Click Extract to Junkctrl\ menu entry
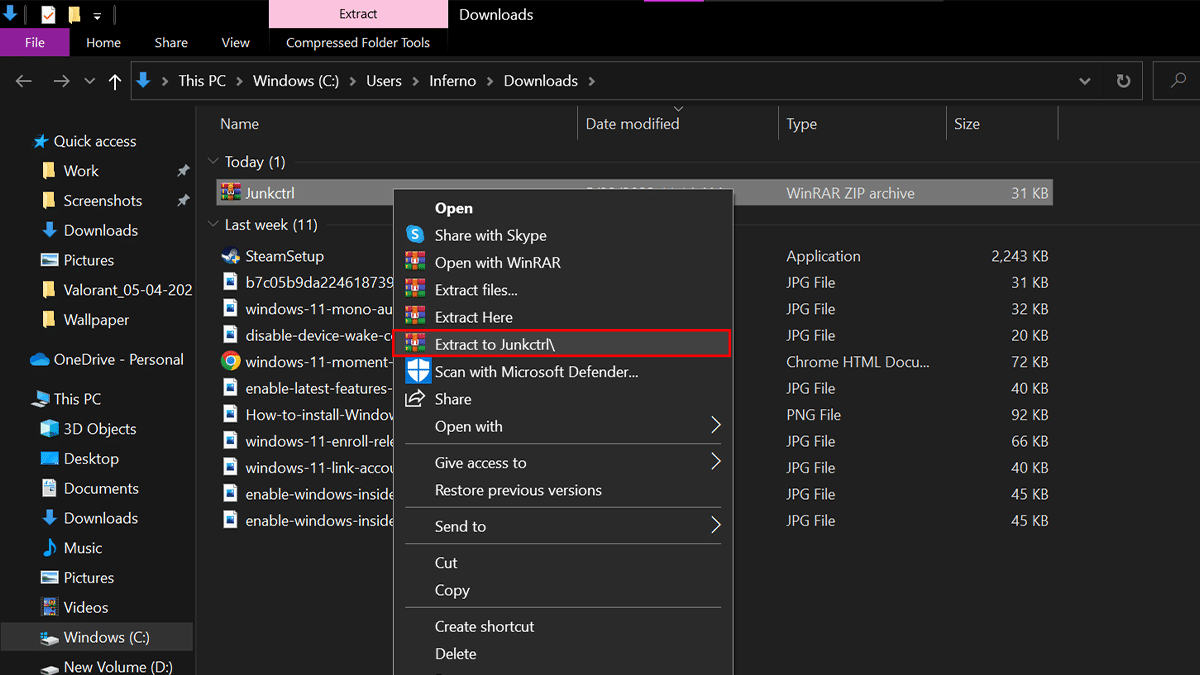Image resolution: width=1200 pixels, height=675 pixels. pyautogui.click(x=501, y=344)
